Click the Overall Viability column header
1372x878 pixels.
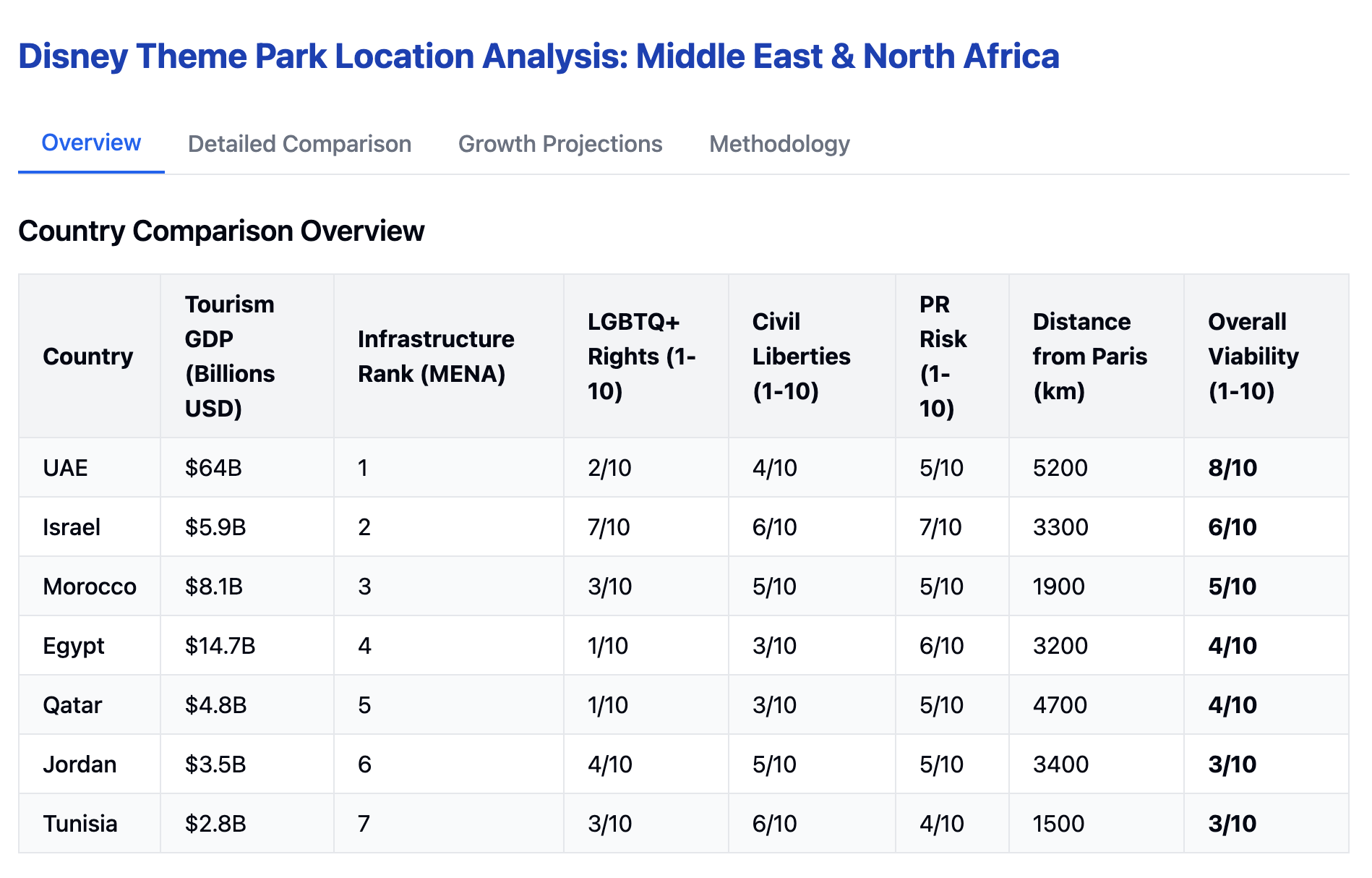coord(1253,357)
